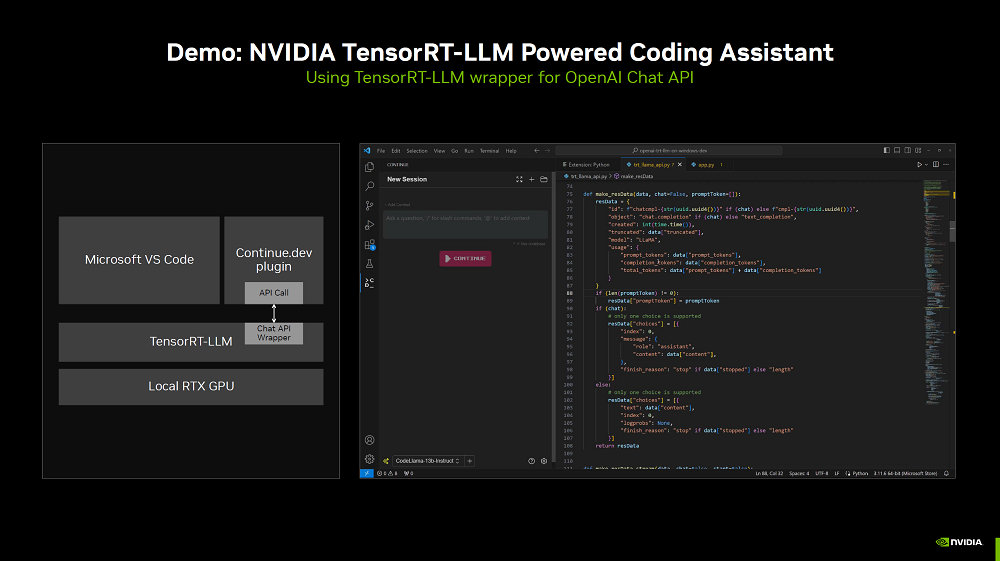Click Ln 88, Col 32 in status bar
Screen dimensions: 1000x561
pyautogui.click(x=769, y=474)
